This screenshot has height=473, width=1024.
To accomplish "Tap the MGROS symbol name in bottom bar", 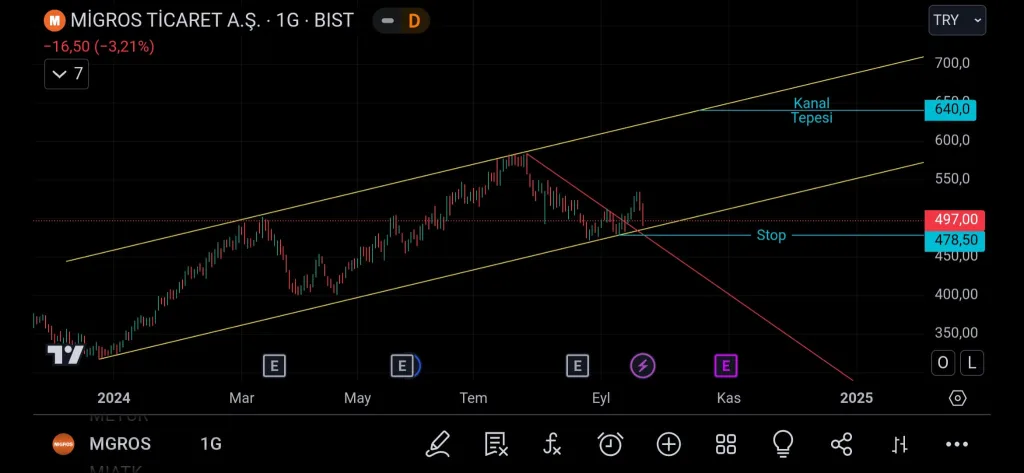I will tap(120, 444).
